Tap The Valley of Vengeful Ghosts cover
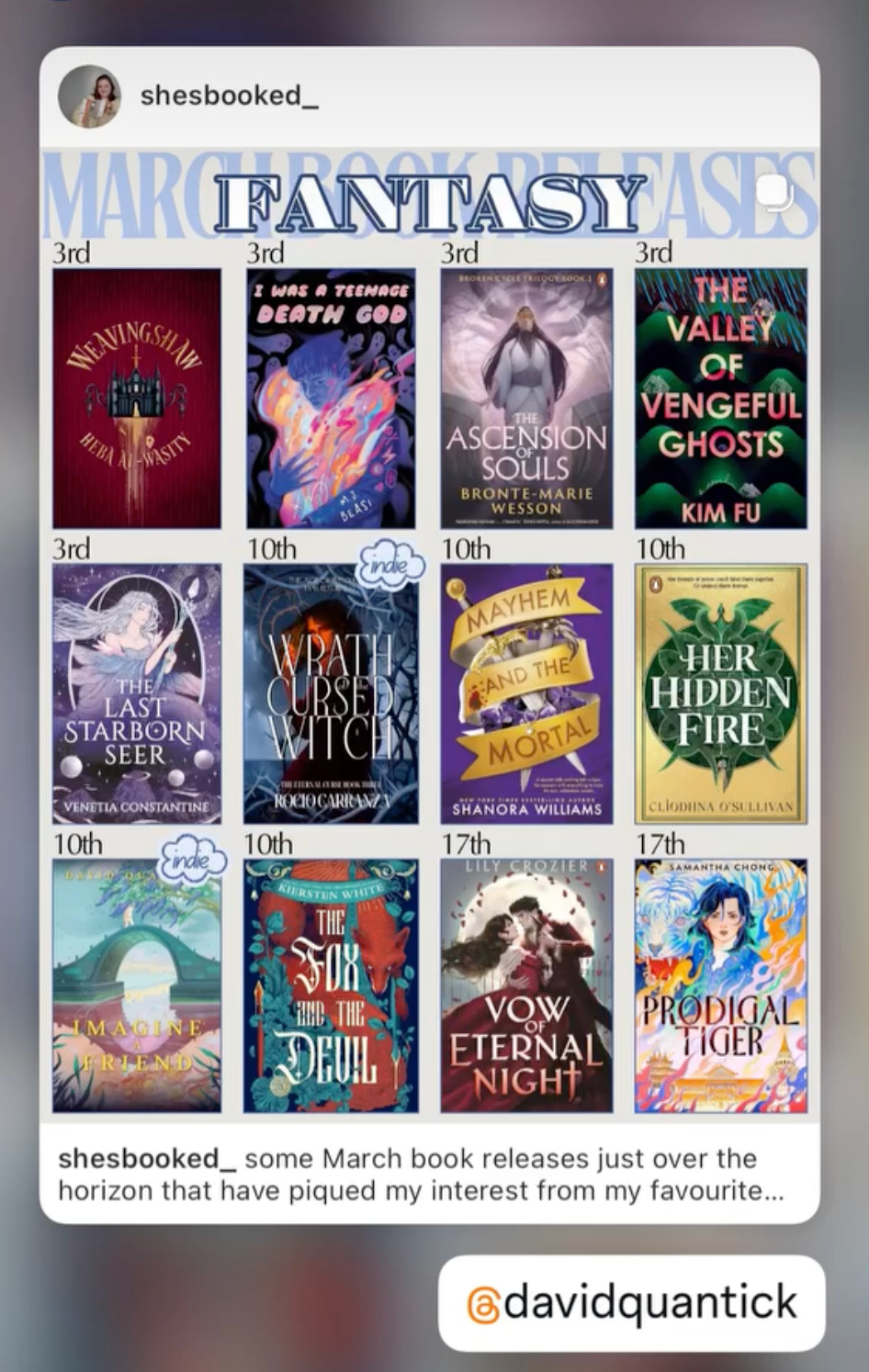The height and width of the screenshot is (1372, 869). pyautogui.click(x=721, y=399)
